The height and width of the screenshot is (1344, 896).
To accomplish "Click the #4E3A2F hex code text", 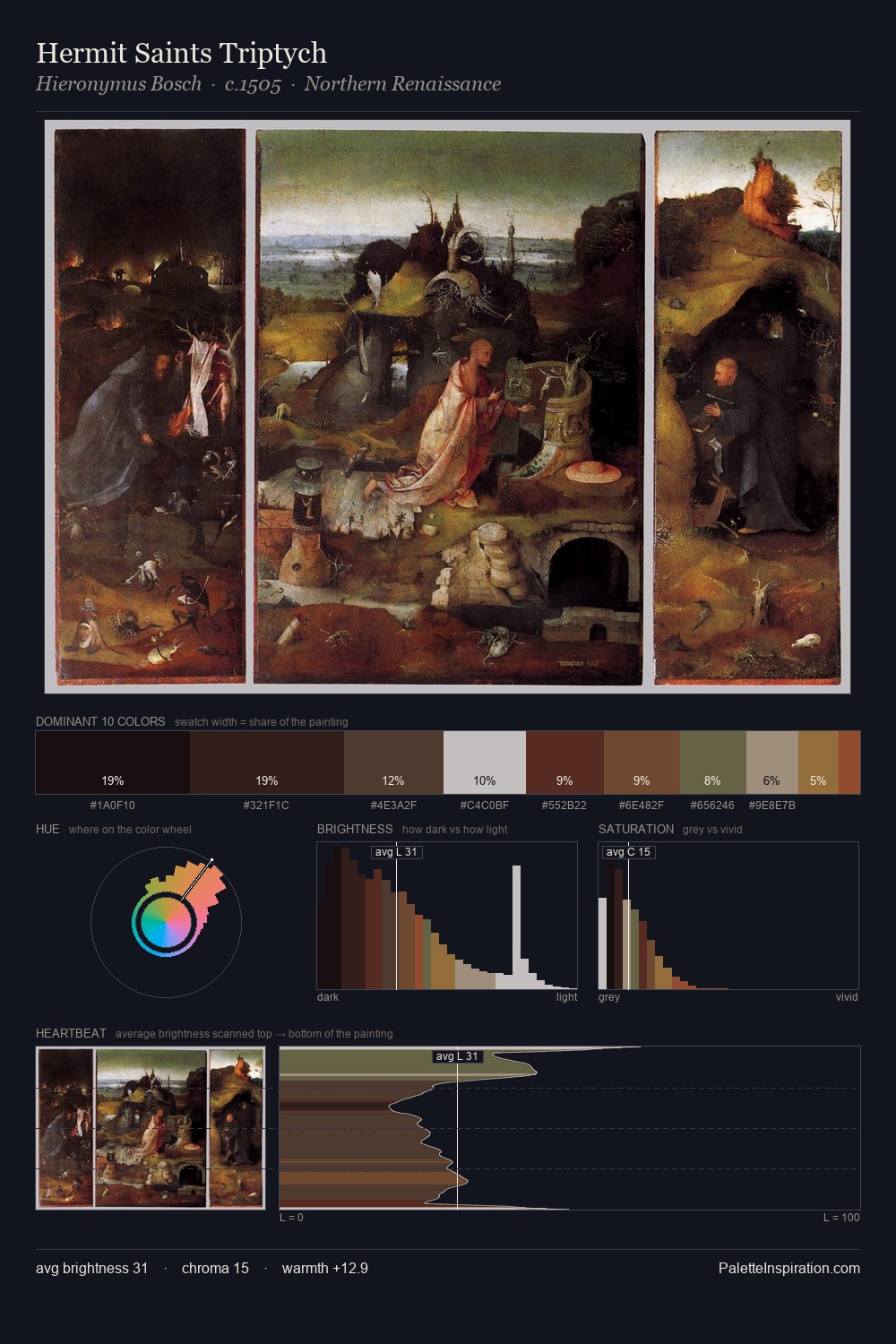I will tap(393, 806).
